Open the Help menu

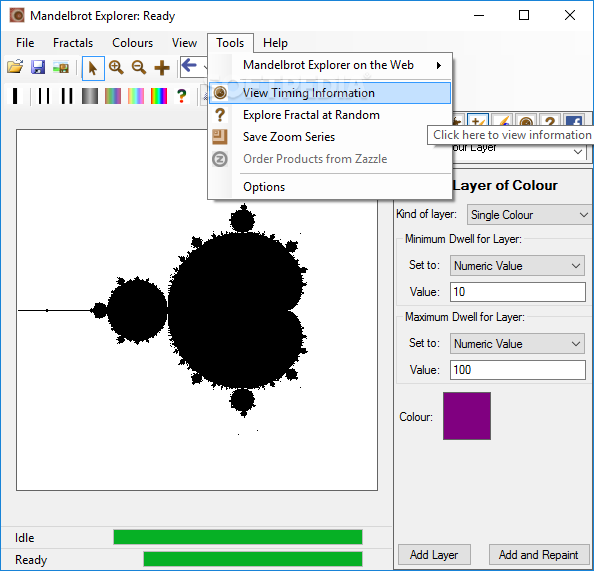point(275,43)
